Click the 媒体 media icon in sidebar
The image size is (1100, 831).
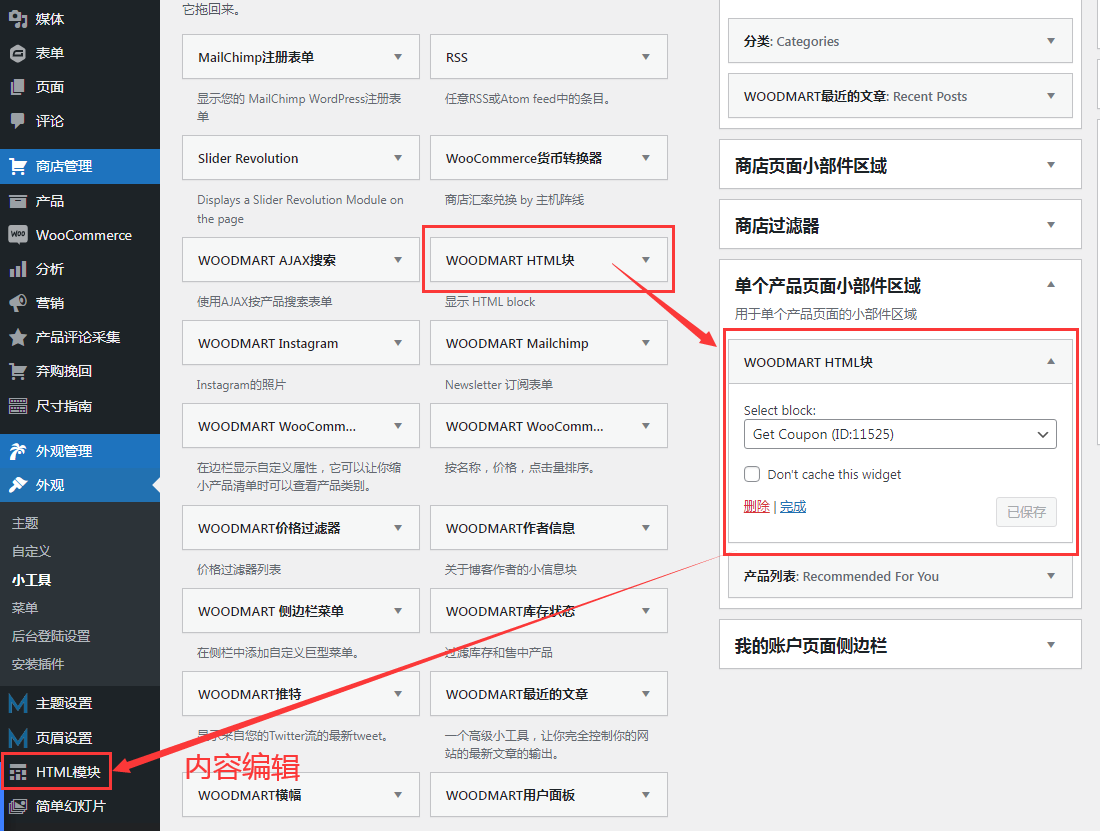point(18,19)
